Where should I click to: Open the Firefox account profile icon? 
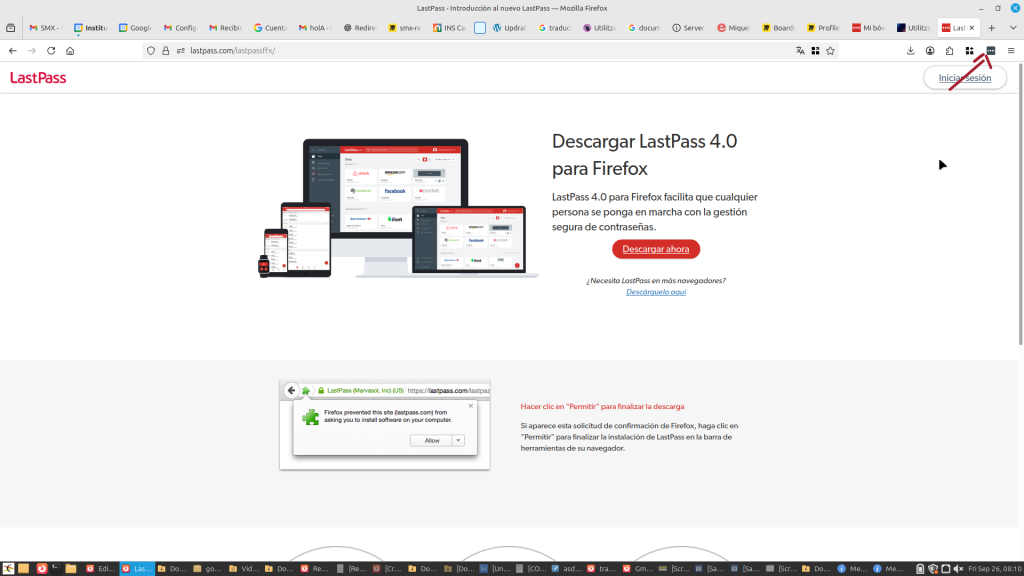coord(930,50)
